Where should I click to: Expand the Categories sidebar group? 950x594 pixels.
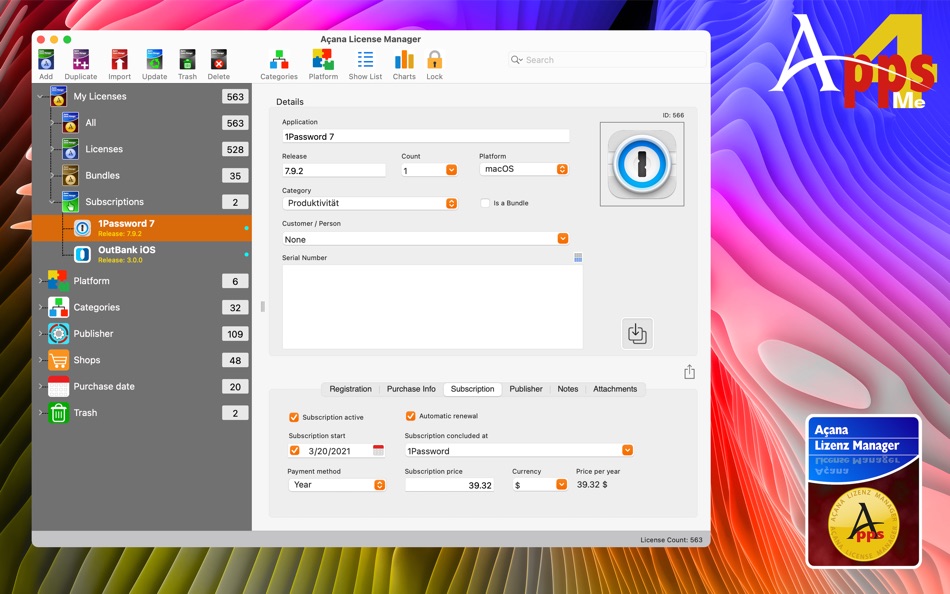41,307
